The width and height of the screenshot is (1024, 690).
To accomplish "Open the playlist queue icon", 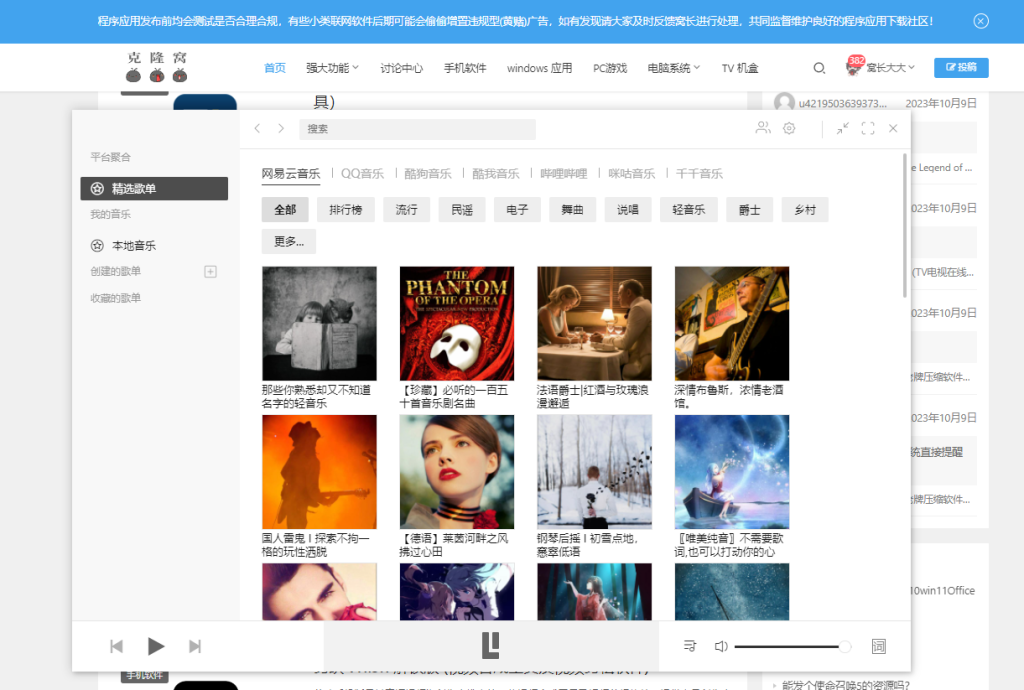I will click(690, 646).
